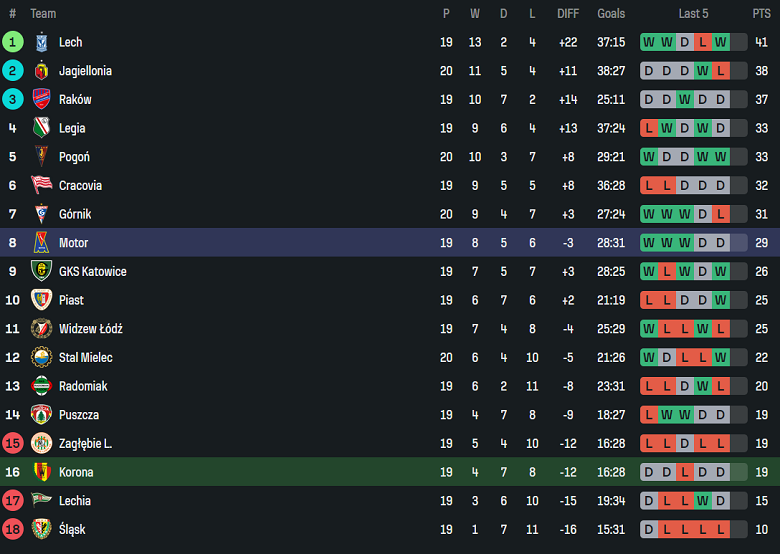Open the Widzew Łódź crest icon
Screen dimensions: 780x554
tap(41, 329)
